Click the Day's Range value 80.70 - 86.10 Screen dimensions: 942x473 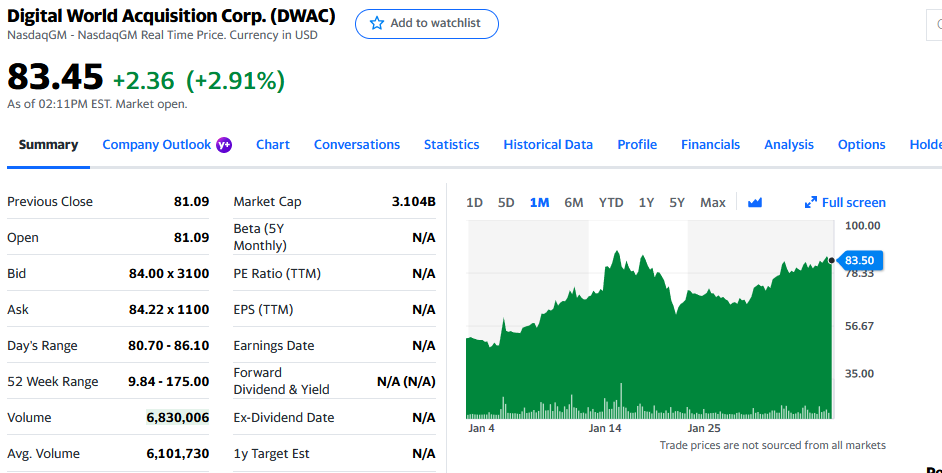[x=169, y=346]
